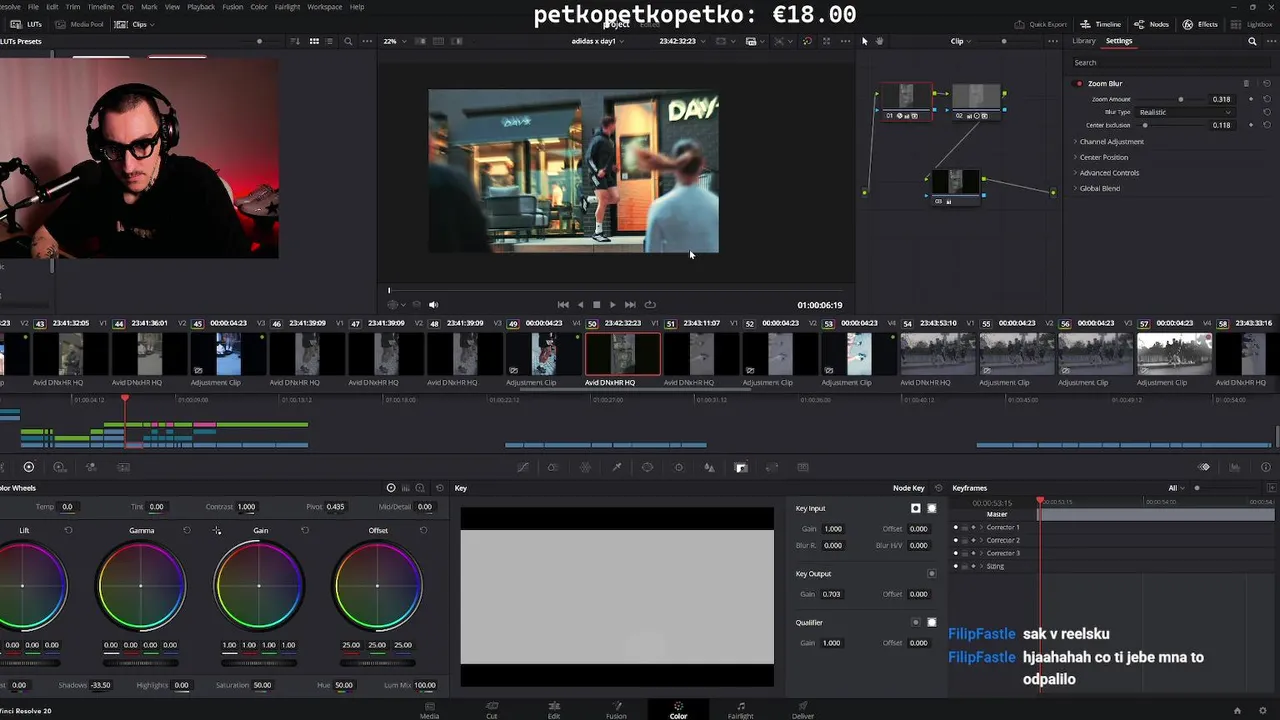
Task: Open the Qualifier eyedropper palette
Action: click(616, 467)
